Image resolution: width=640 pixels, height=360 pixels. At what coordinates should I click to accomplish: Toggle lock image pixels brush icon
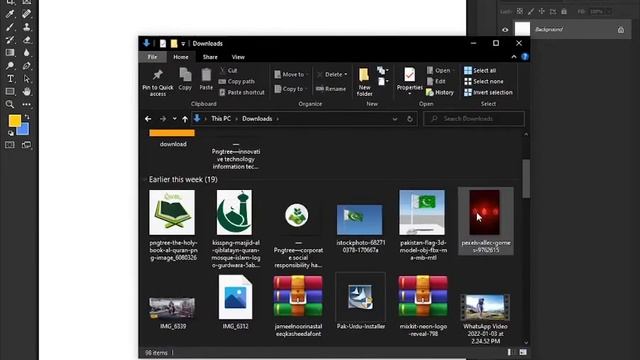pos(531,12)
